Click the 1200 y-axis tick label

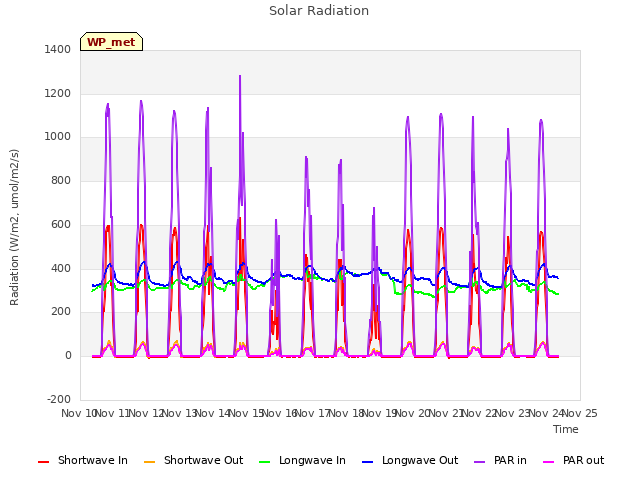point(58,93)
